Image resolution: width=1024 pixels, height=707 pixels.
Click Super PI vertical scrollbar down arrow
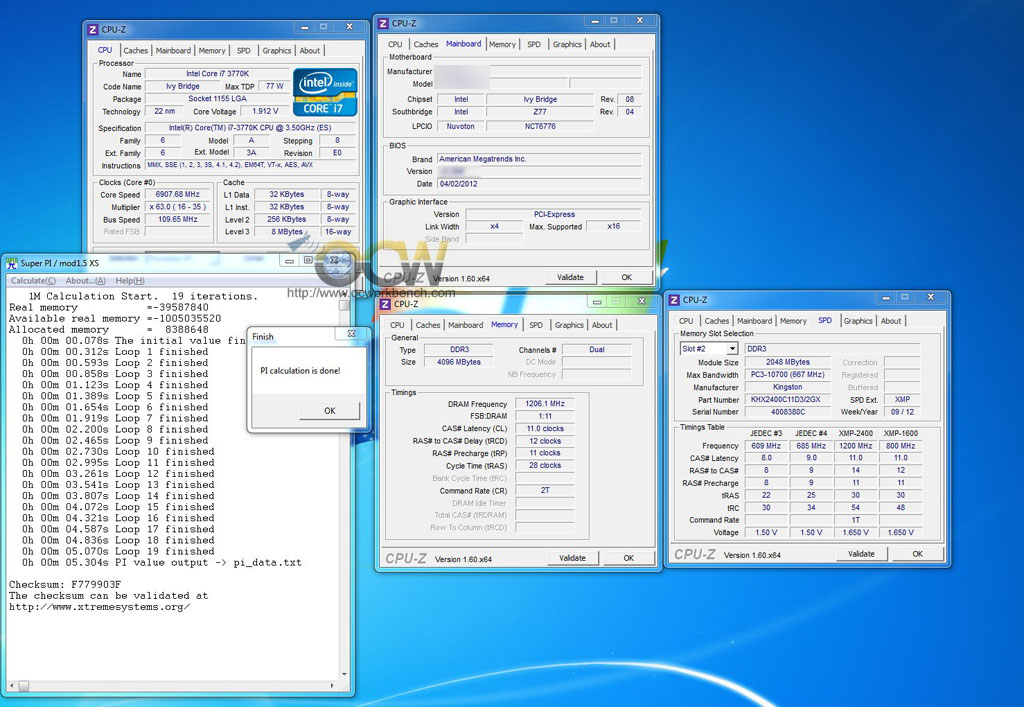coord(344,674)
